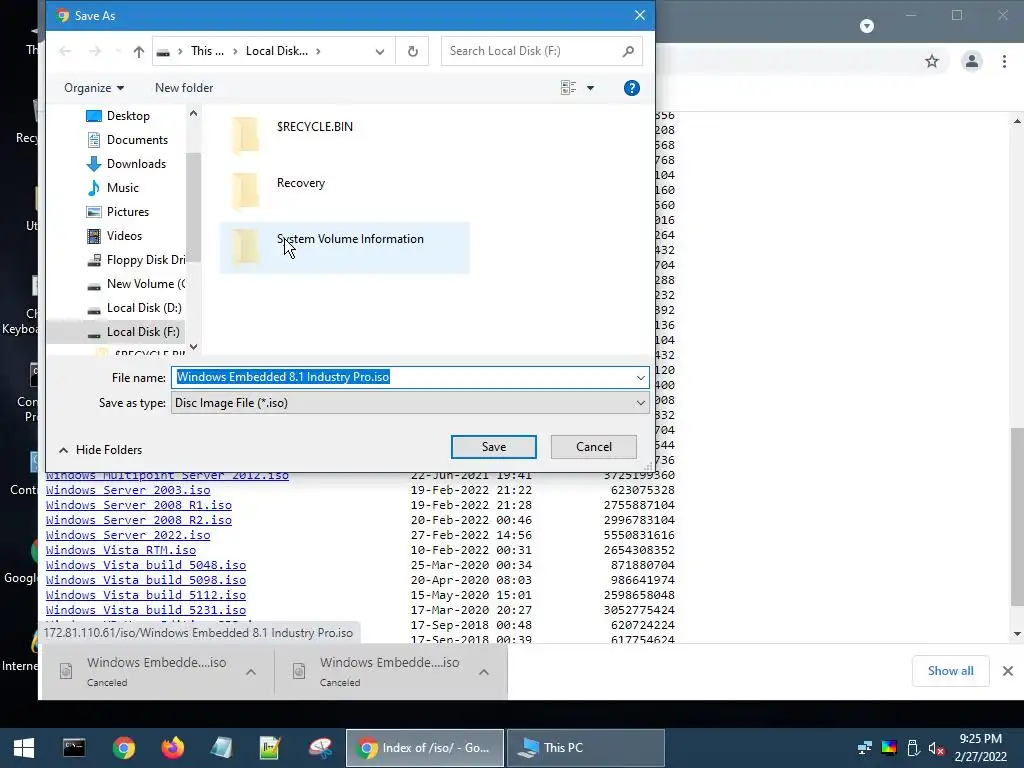The image size is (1024, 768).
Task: Open Start menu Windows logo
Action: 24,748
